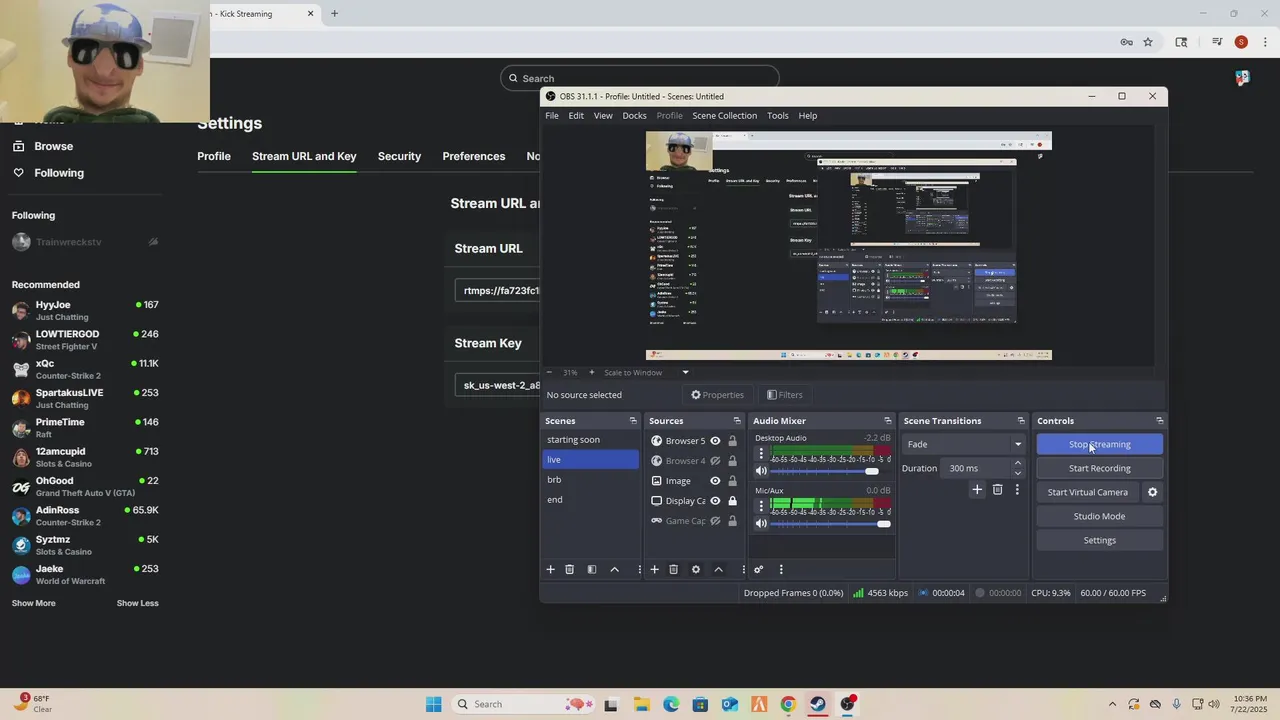
Task: Zoom in preview with plus icon
Action: [591, 372]
